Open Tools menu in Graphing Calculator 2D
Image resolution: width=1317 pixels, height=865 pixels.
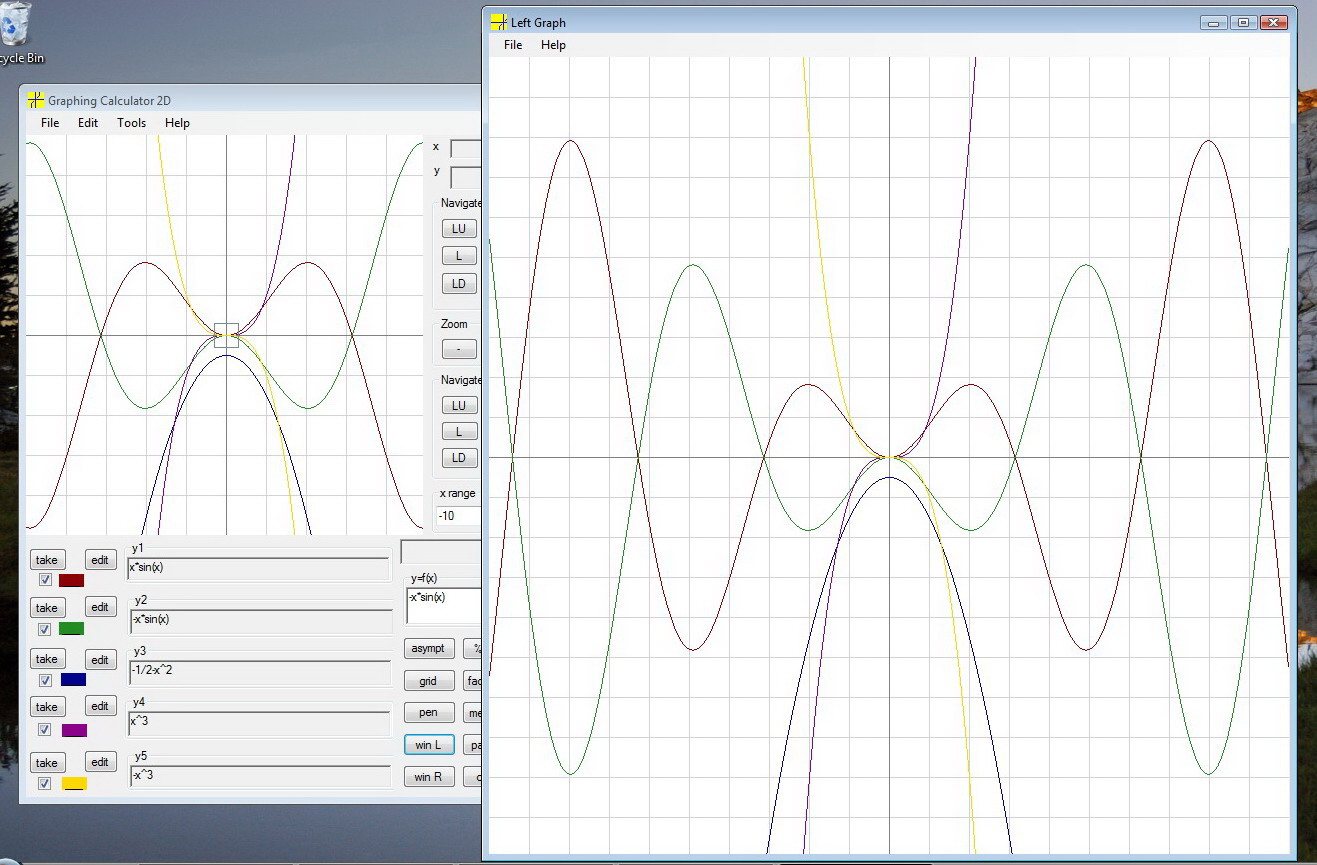131,123
